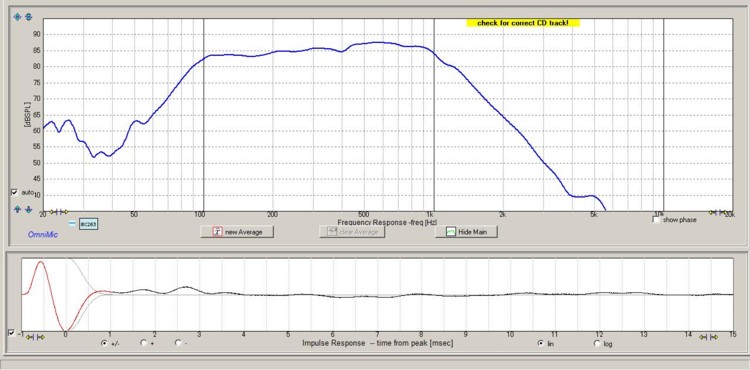The image size is (750, 370).
Task: Select the - impulse polarity radio
Action: (x=178, y=343)
